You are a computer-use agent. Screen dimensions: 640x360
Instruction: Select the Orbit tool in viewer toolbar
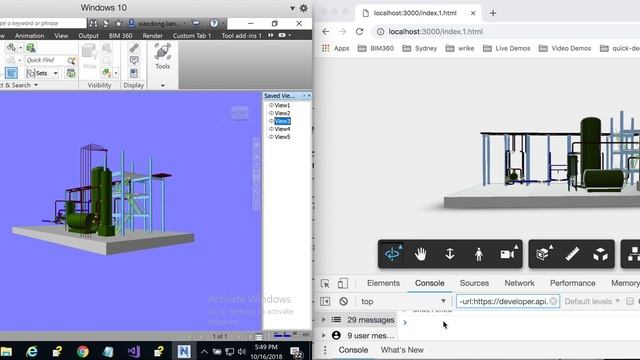pyautogui.click(x=392, y=254)
